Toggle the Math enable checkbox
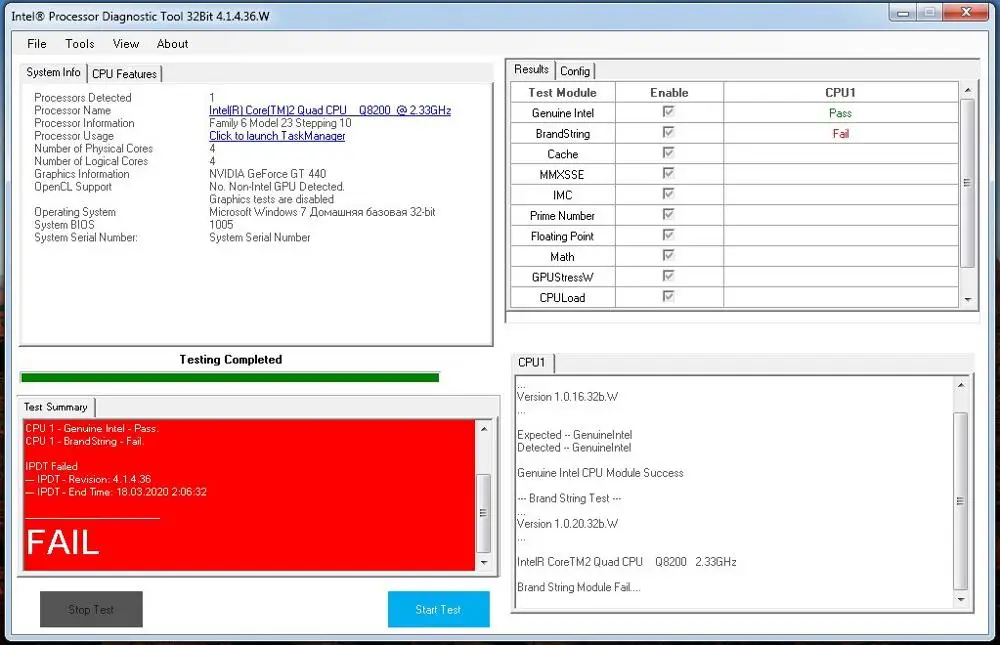Image resolution: width=1000 pixels, height=645 pixels. point(668,255)
